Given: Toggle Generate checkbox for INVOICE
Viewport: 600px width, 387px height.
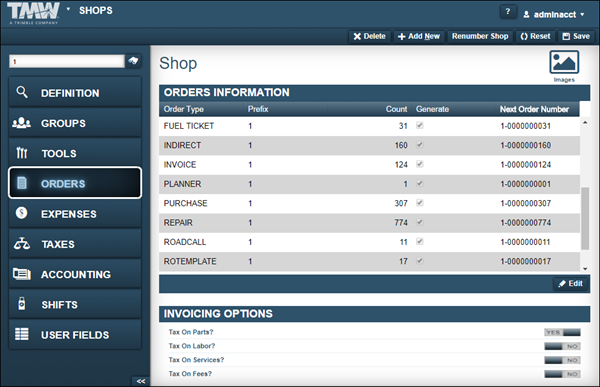Looking at the screenshot, I should 420,164.
